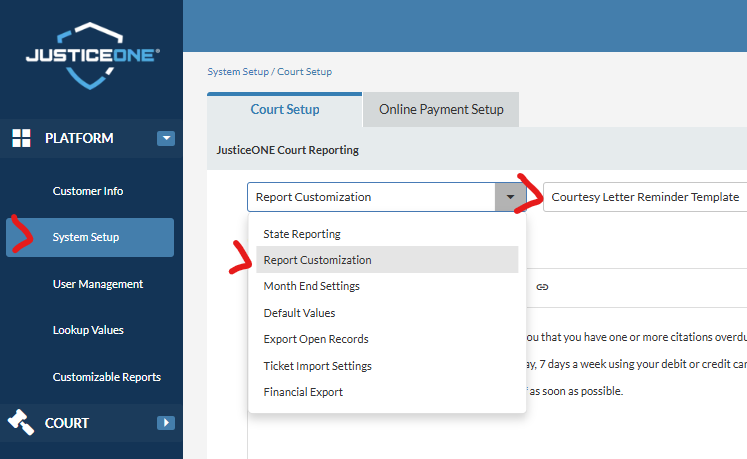Open User Management in sidebar

pyautogui.click(x=98, y=284)
